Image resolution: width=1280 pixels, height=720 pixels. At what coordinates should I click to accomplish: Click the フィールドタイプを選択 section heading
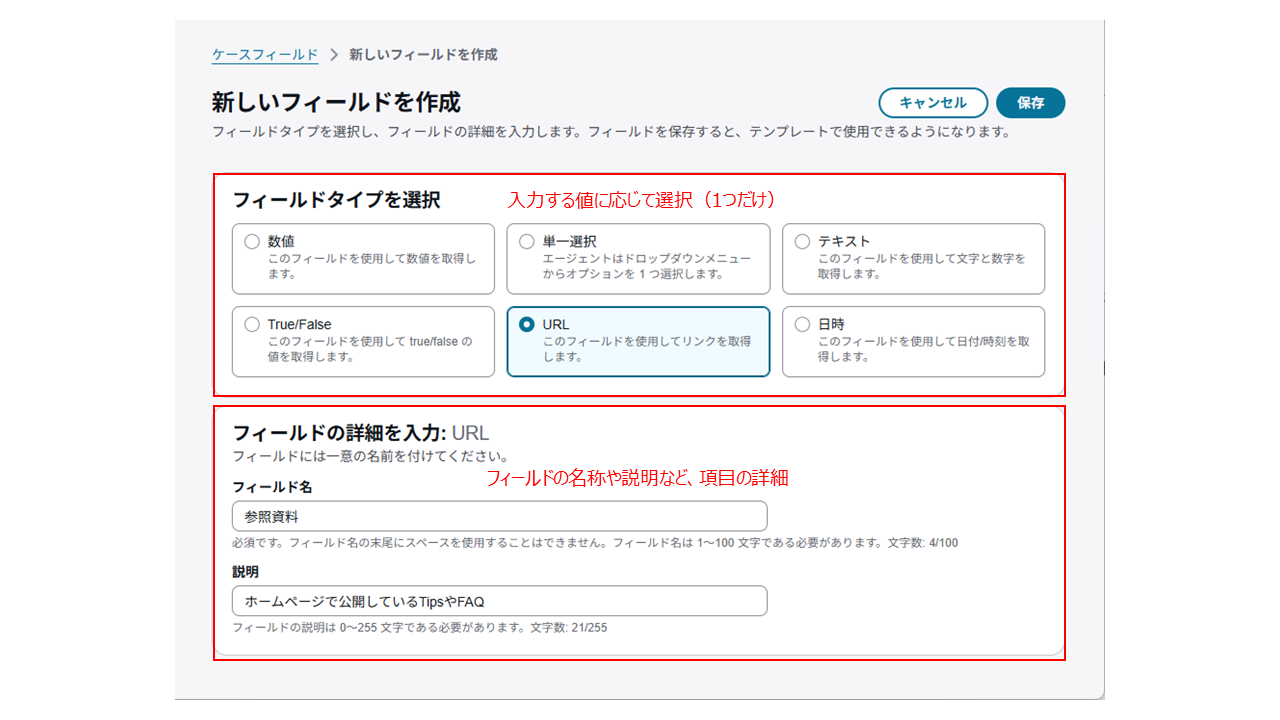(336, 200)
